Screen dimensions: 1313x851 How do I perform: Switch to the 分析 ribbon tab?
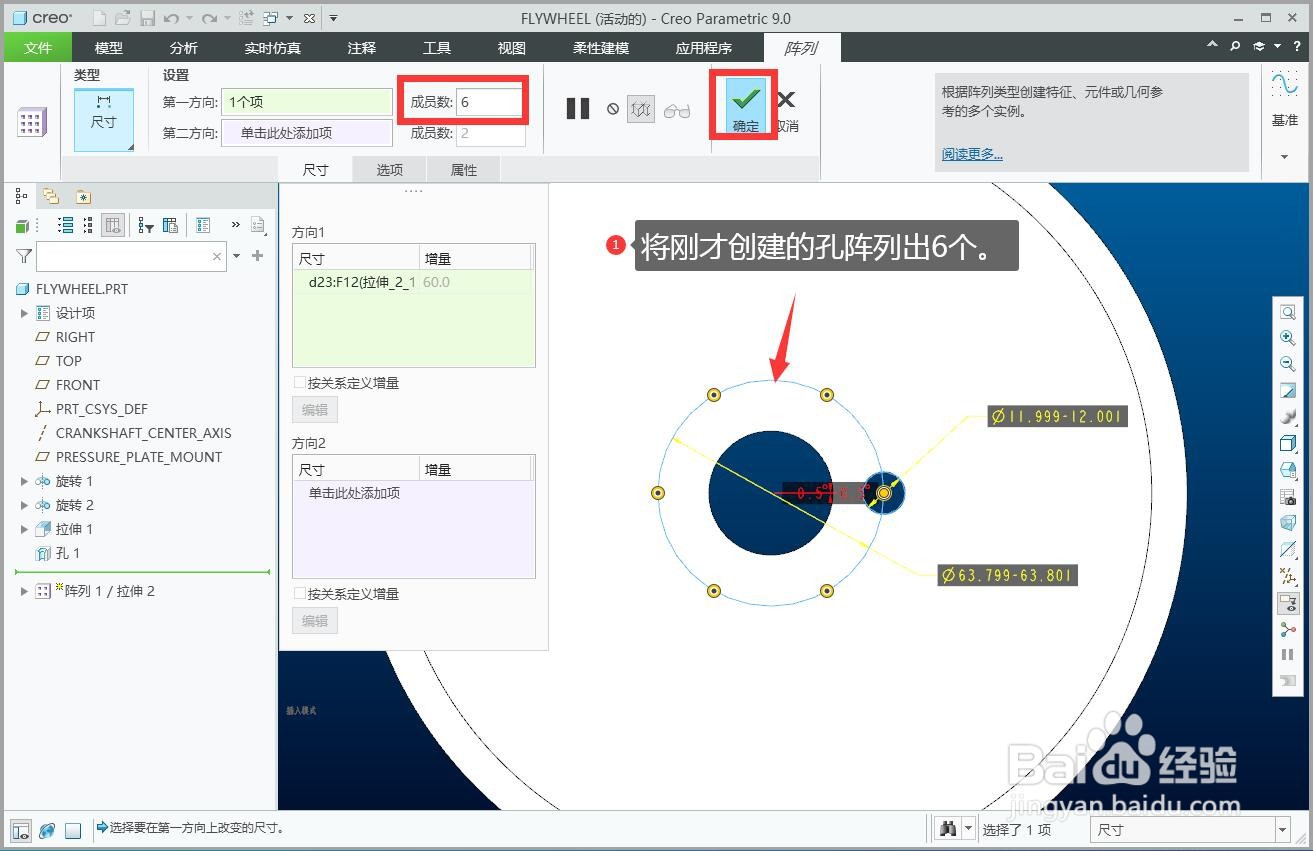pos(184,48)
